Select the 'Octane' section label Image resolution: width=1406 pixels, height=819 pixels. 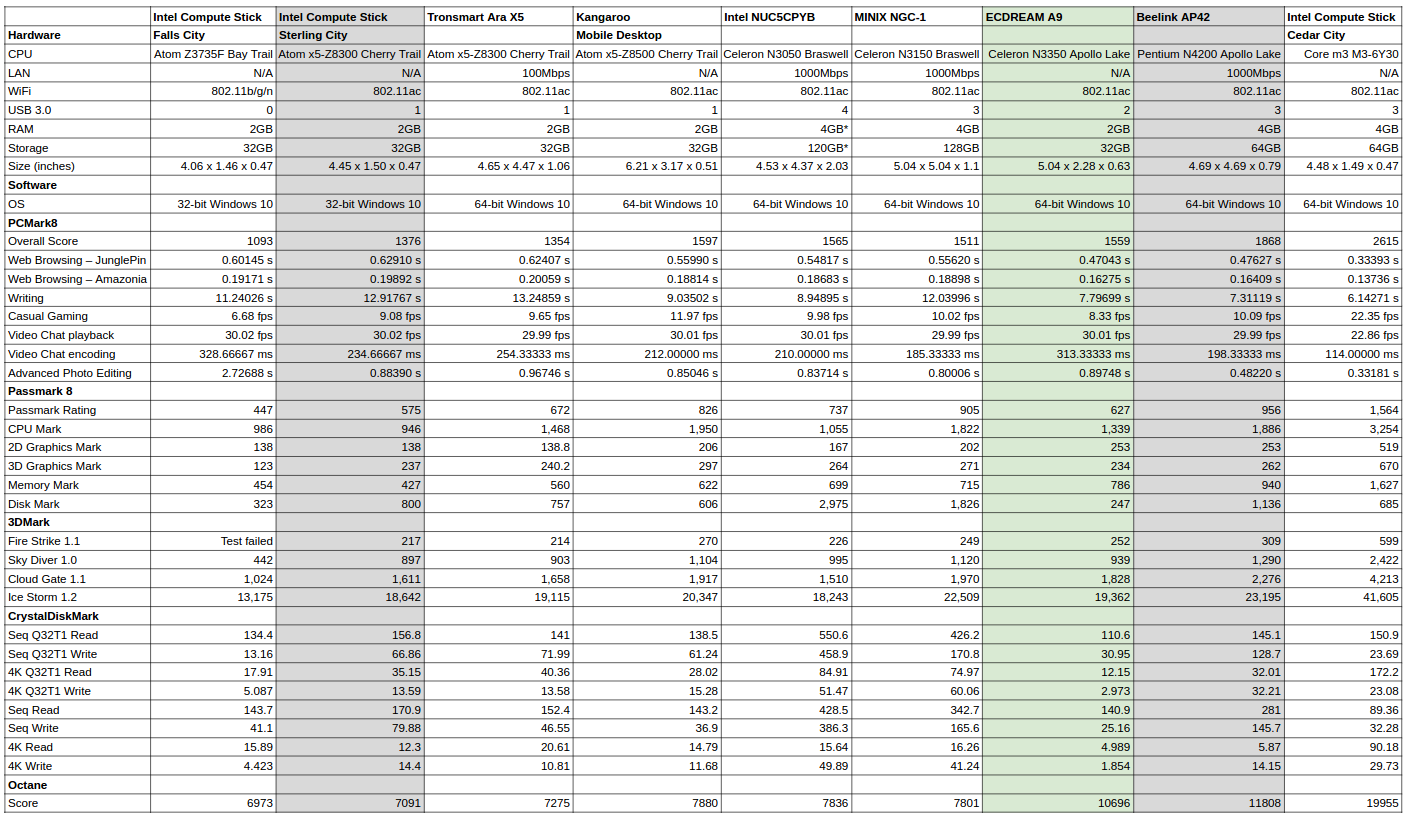click(x=78, y=785)
